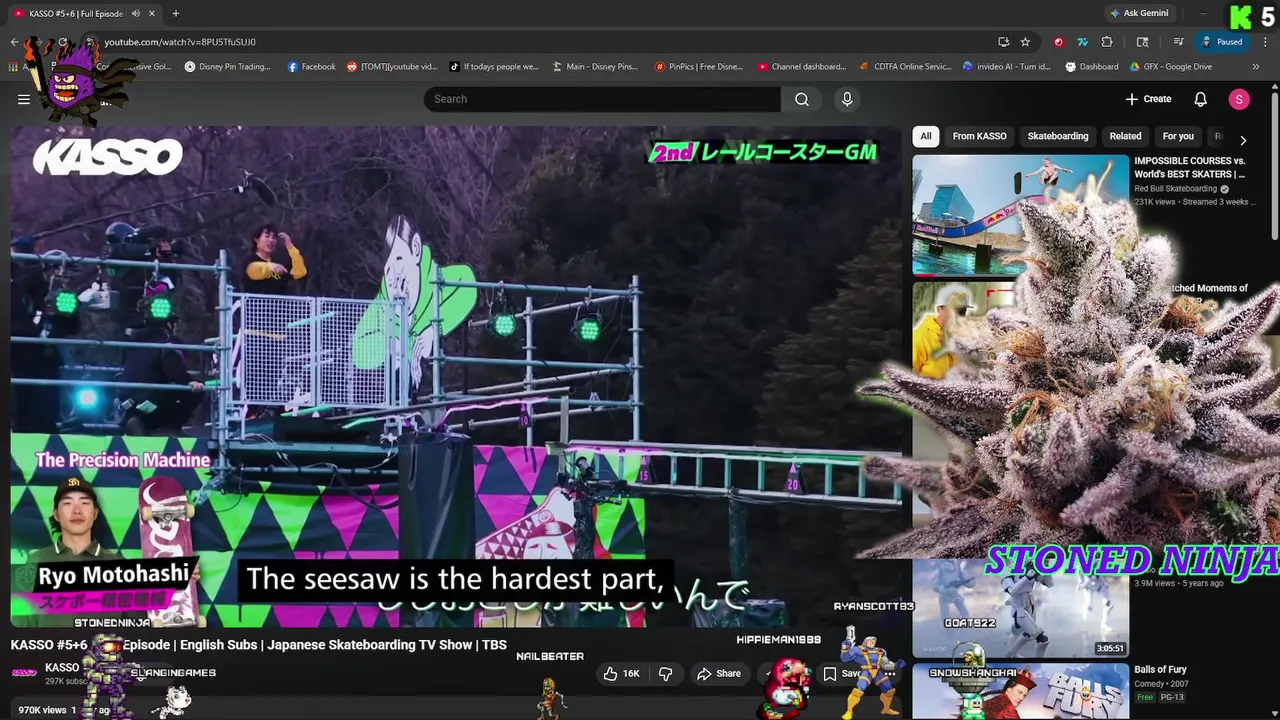Click the video title KASSO #5+6
This screenshot has width=1280, height=720.
(x=258, y=645)
